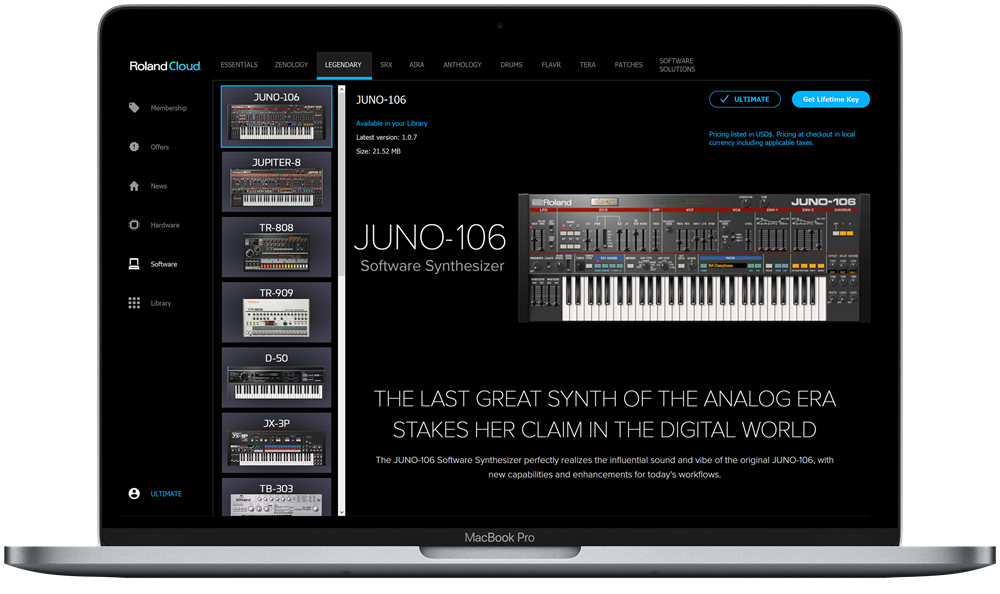The height and width of the screenshot is (594, 1000).
Task: Switch to the ANTHOLOGY tab
Action: coord(462,64)
